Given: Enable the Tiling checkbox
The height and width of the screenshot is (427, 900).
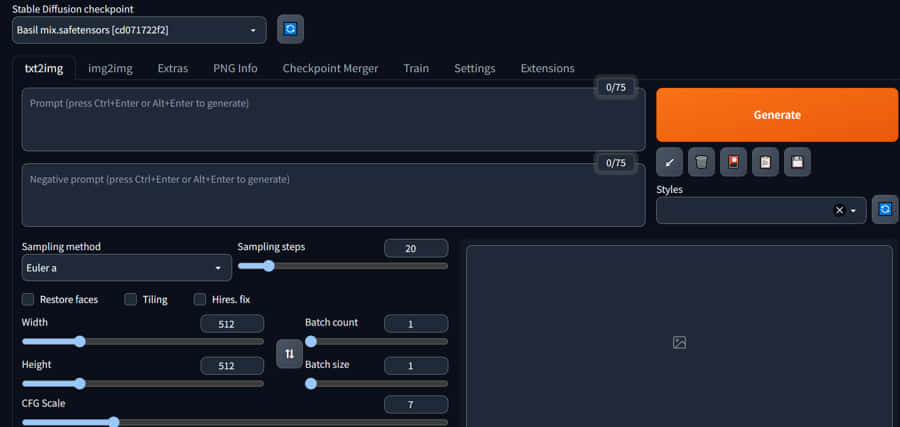Looking at the screenshot, I should [x=131, y=300].
